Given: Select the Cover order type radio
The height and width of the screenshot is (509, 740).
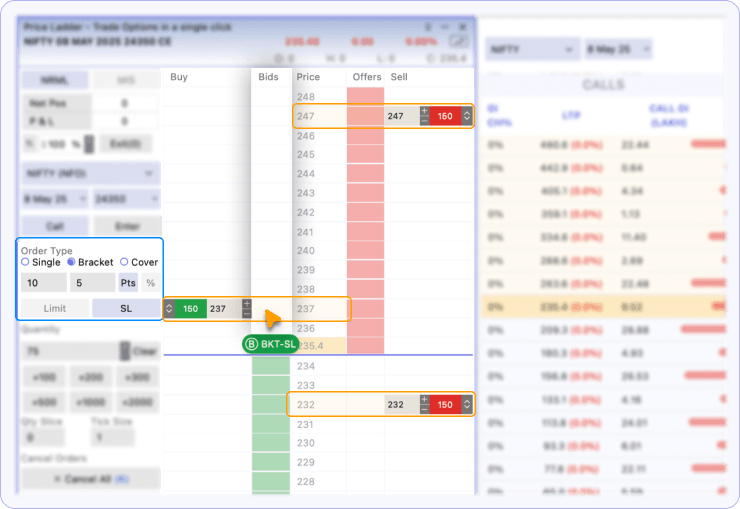Looking at the screenshot, I should pyautogui.click(x=124, y=262).
